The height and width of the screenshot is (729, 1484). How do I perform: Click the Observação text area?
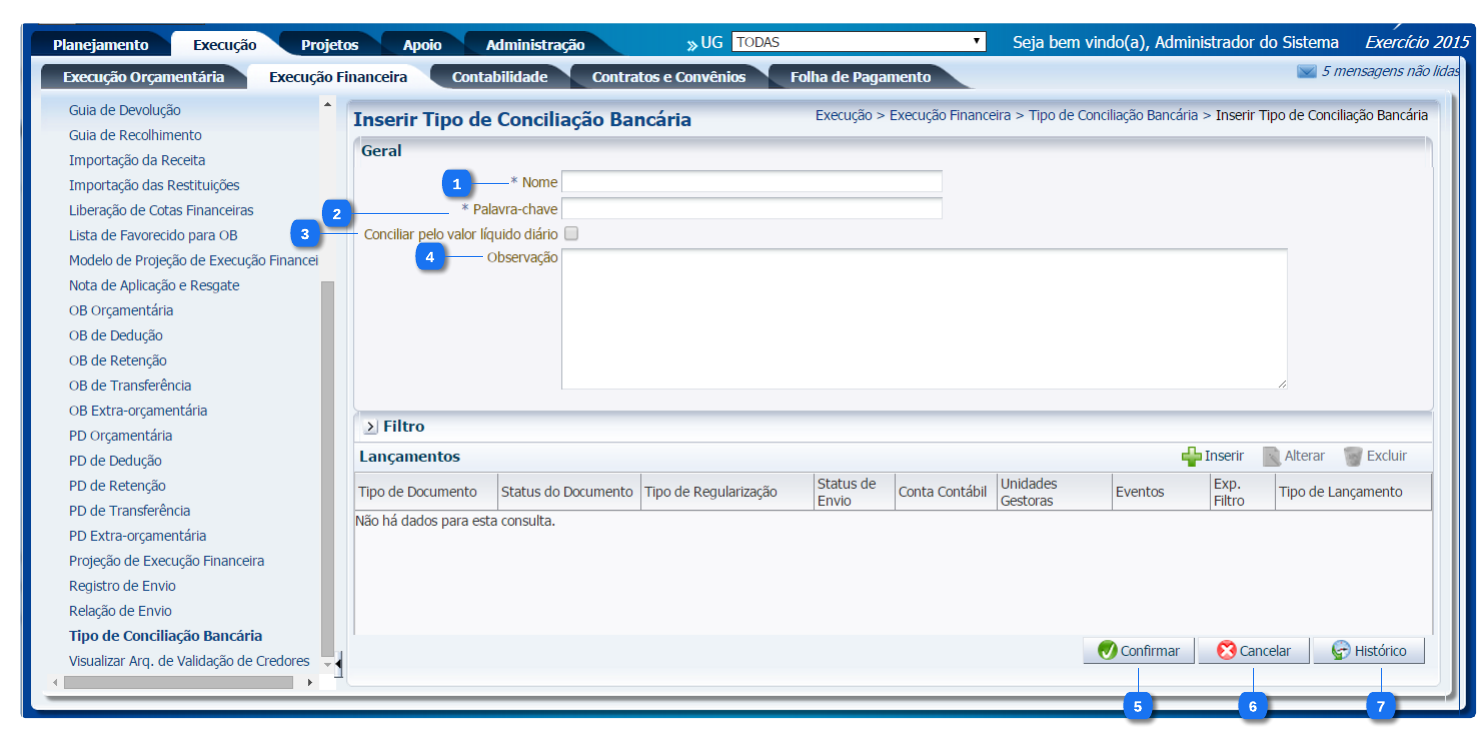pos(923,318)
